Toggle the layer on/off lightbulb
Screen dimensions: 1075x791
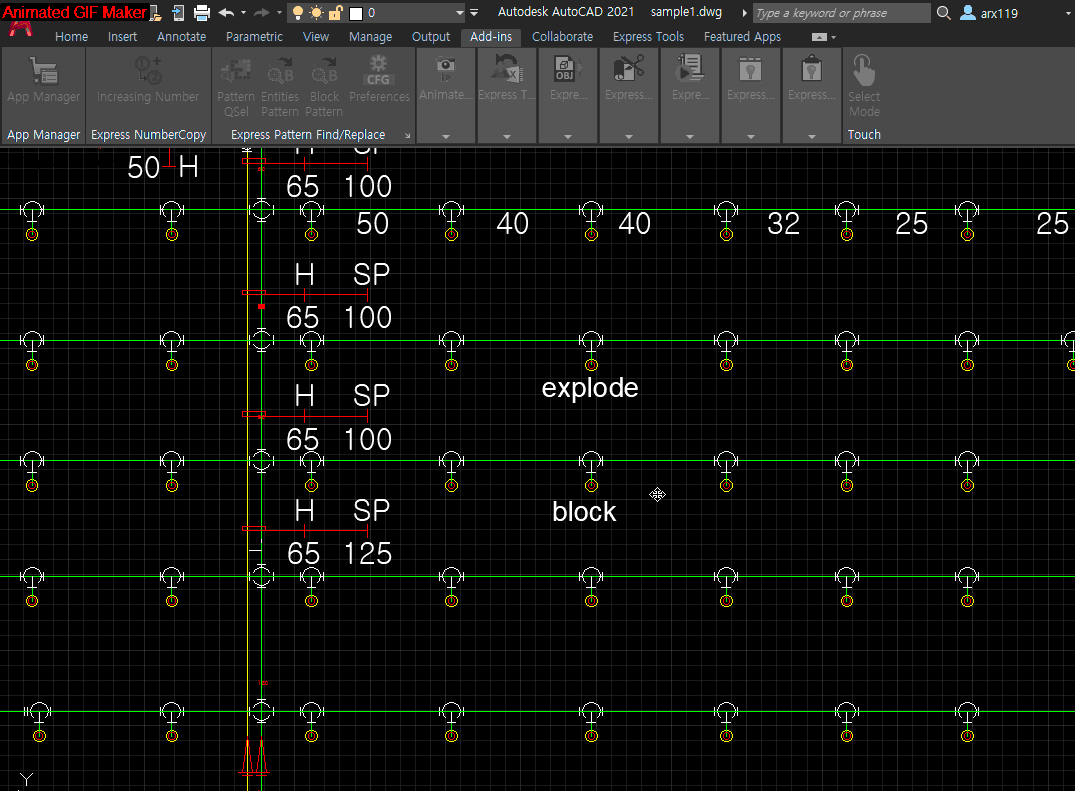point(297,13)
